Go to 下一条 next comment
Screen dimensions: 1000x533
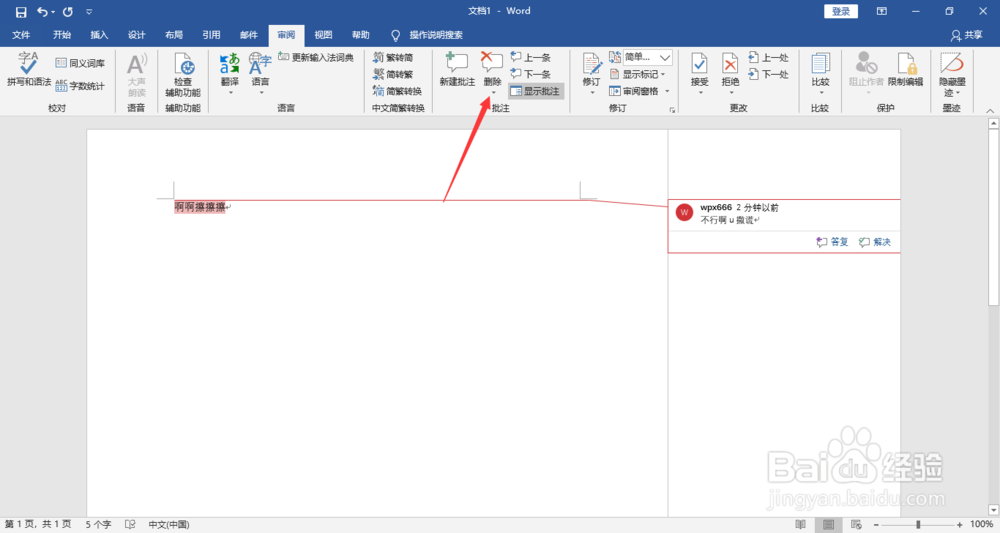coord(531,74)
